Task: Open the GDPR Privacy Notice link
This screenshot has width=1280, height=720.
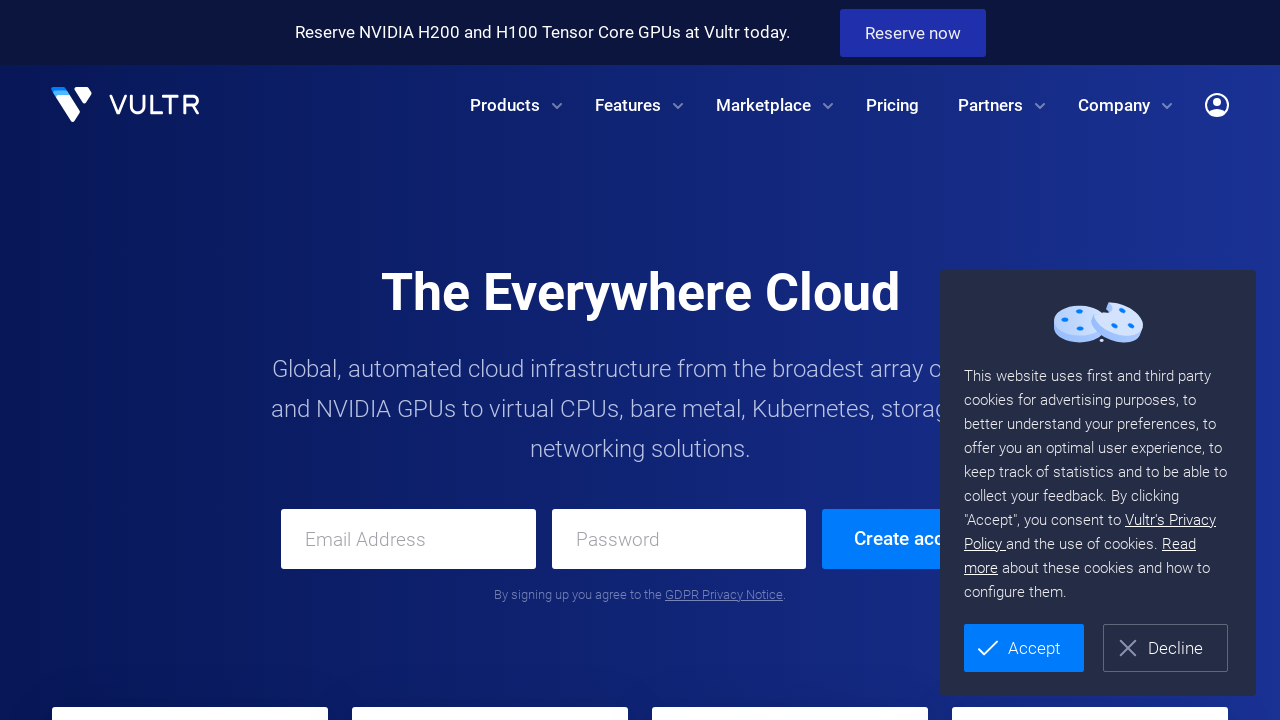Action: (724, 594)
